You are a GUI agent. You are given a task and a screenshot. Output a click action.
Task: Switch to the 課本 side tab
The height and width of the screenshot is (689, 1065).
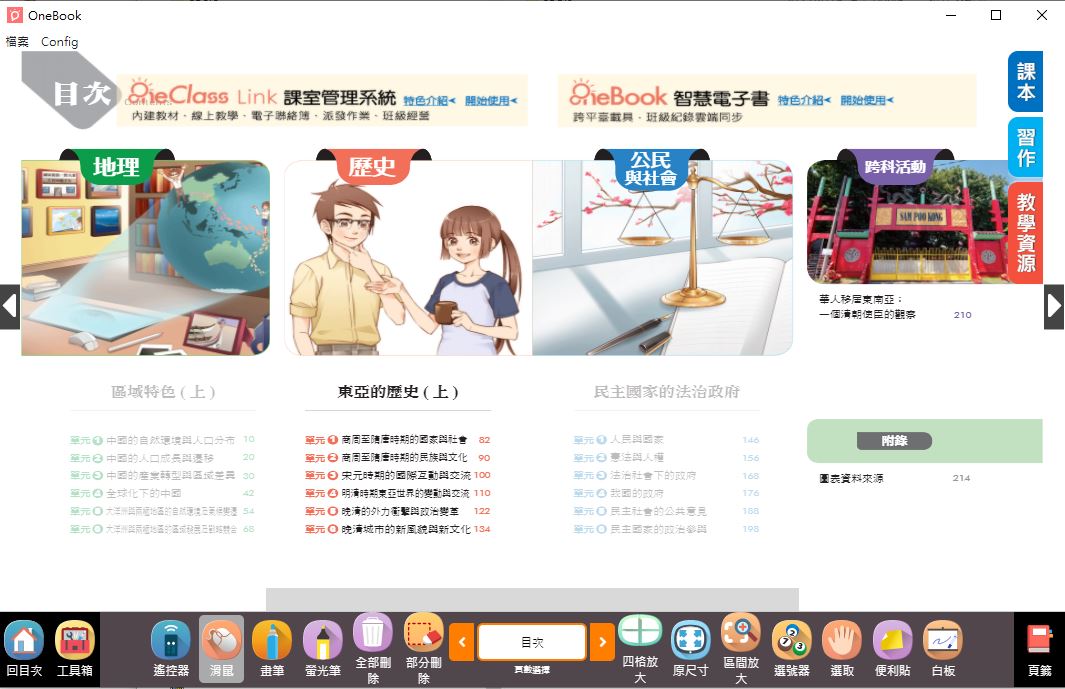tap(1026, 82)
